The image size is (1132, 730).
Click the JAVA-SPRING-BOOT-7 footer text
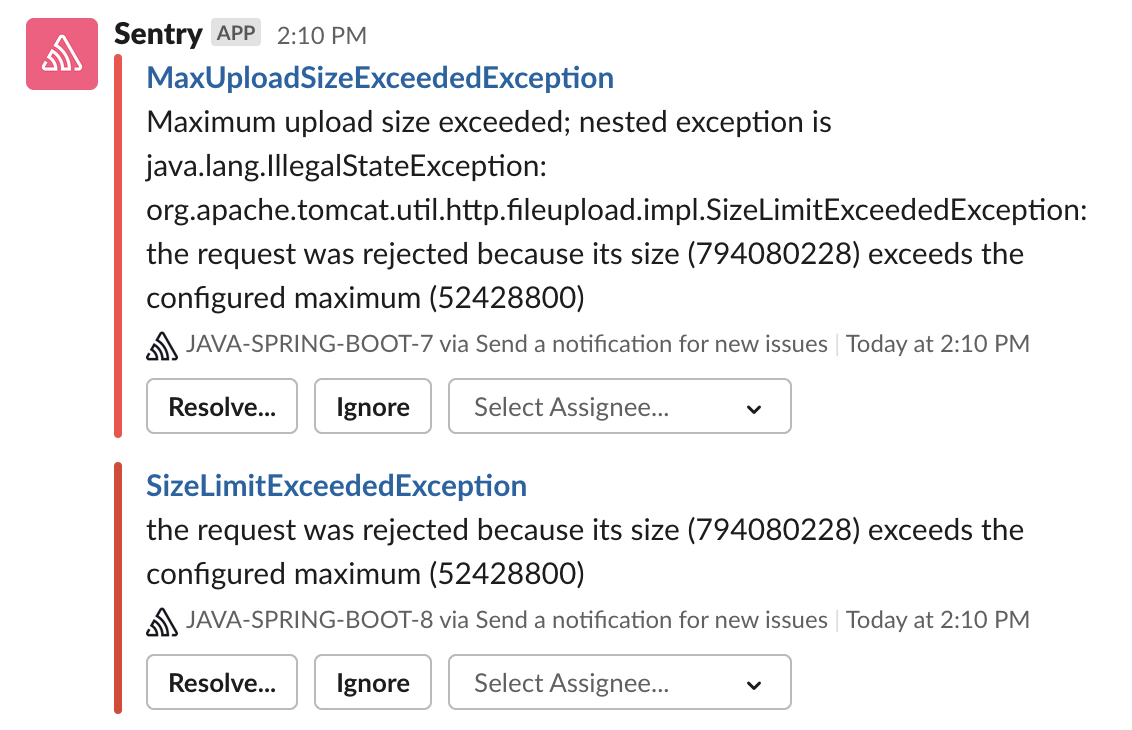309,344
